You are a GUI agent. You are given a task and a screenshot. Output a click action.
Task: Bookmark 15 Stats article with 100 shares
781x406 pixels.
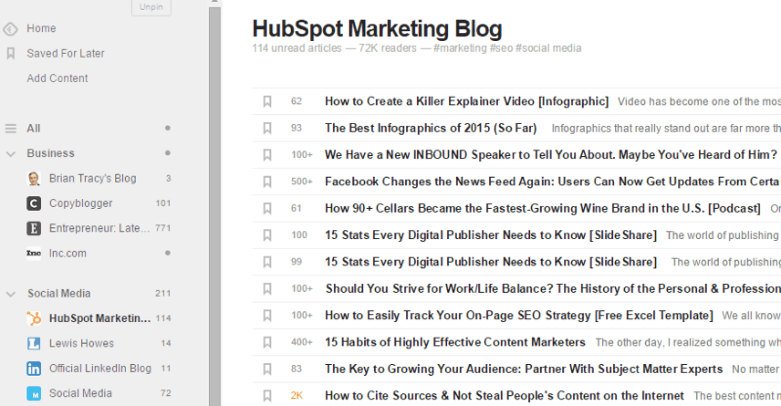[267, 235]
